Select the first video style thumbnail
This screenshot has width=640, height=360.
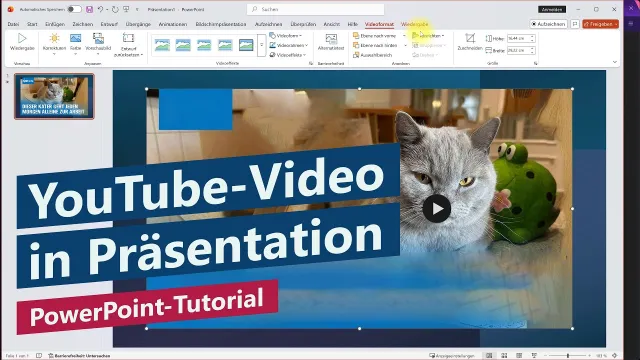coord(162,45)
